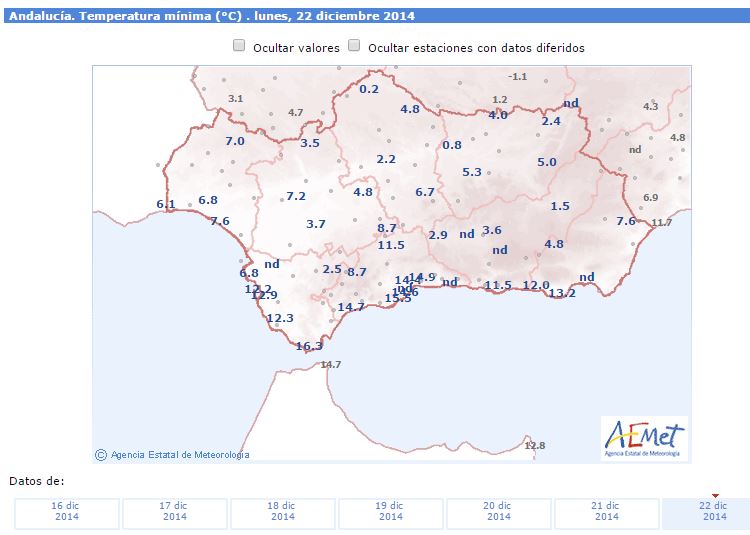This screenshot has height=535, width=750.
Task: Click the red marker above 22 dic
Action: coord(715,495)
